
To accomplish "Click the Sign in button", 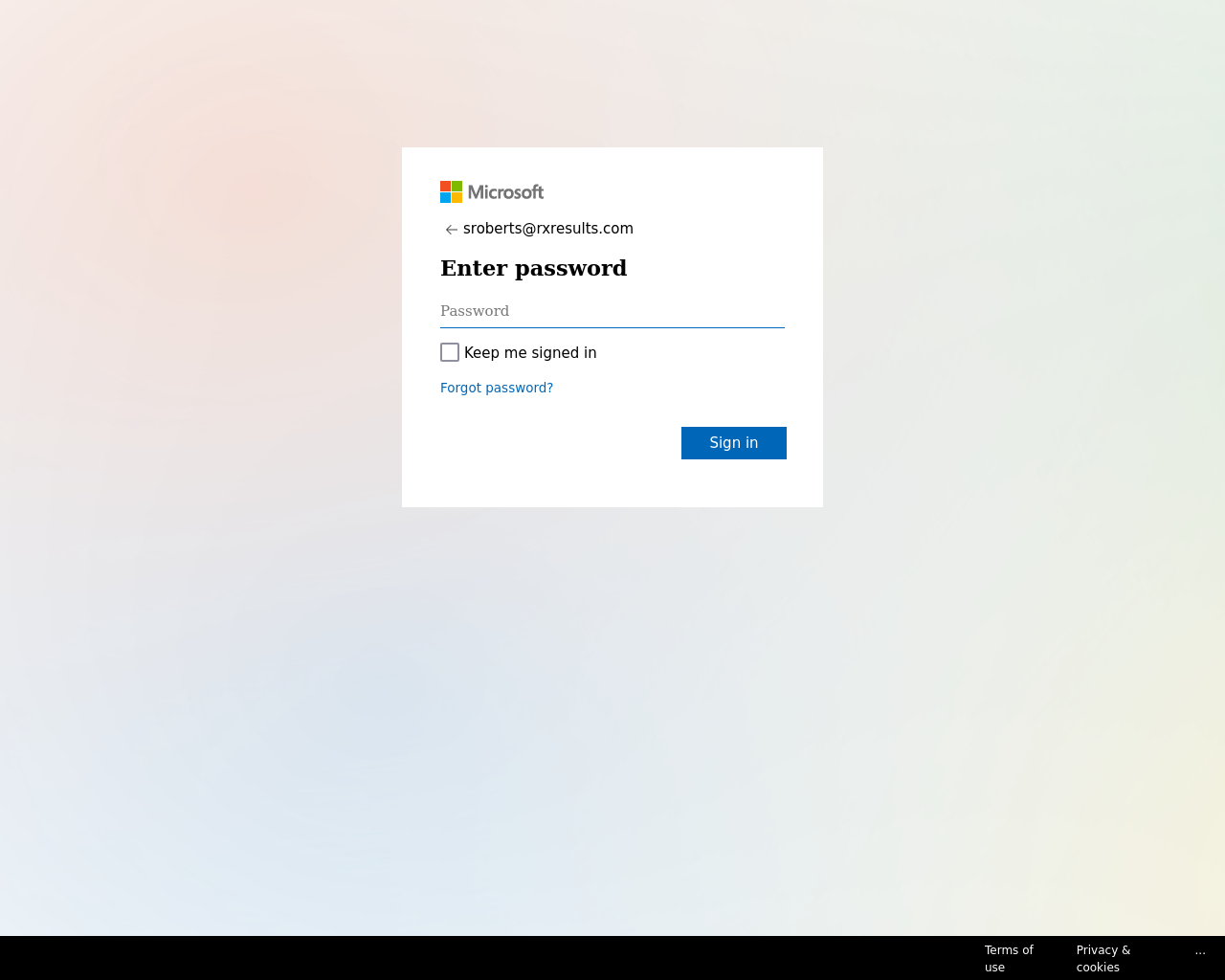I will 734,443.
